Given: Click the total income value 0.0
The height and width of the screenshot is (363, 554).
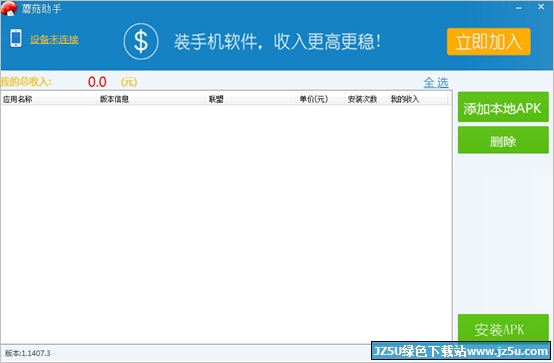Looking at the screenshot, I should tap(97, 82).
